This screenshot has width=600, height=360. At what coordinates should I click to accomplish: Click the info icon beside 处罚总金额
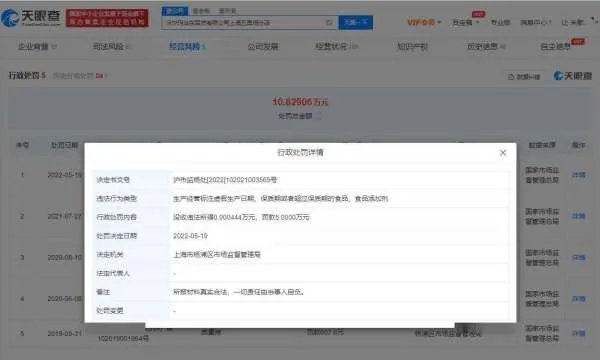point(318,116)
